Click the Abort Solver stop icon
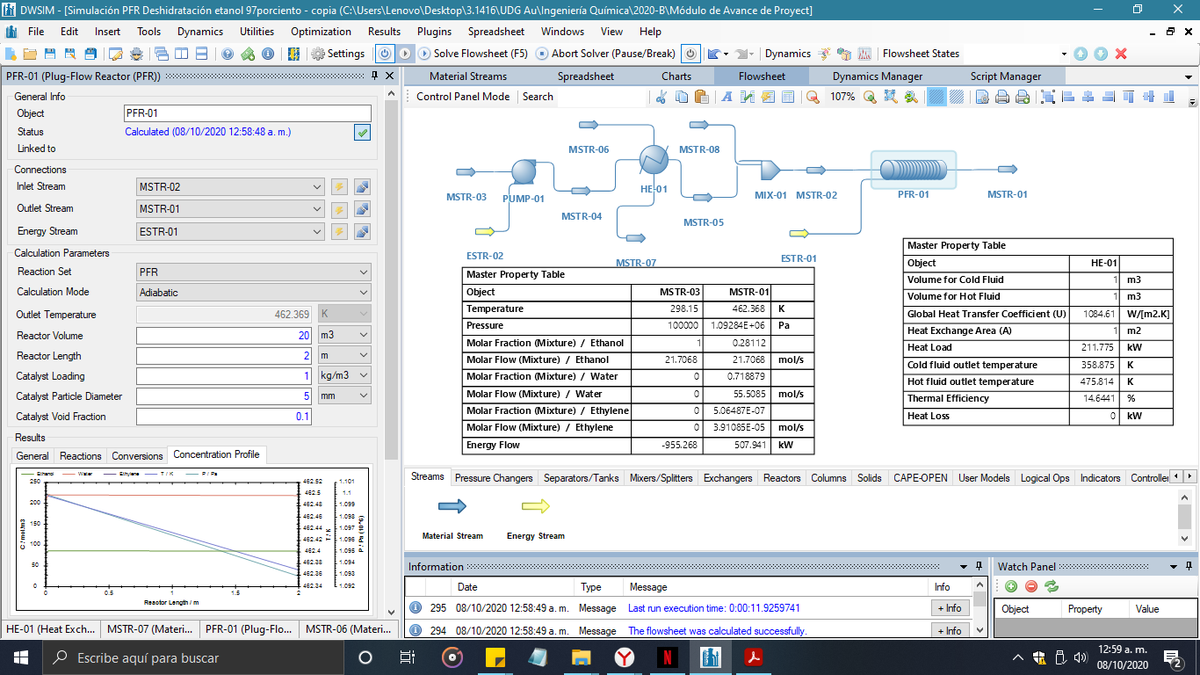The height and width of the screenshot is (675, 1200). tap(542, 53)
